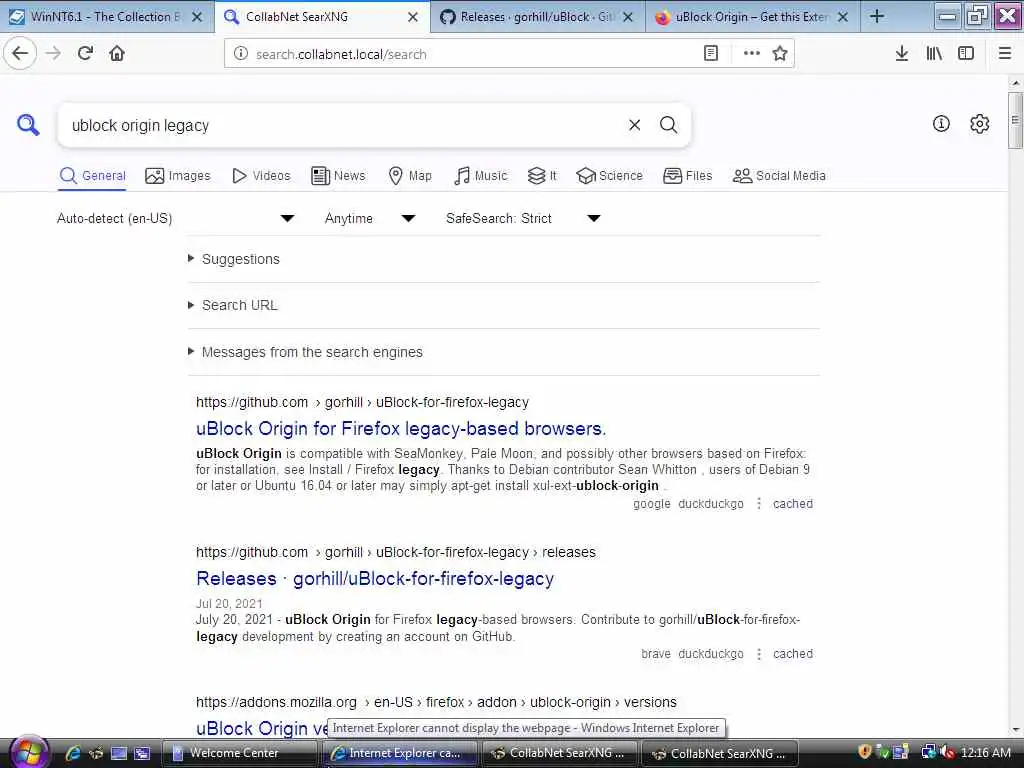Image resolution: width=1024 pixels, height=768 pixels.
Task: Open the SafeSearch: Strict dropdown
Action: [x=523, y=218]
